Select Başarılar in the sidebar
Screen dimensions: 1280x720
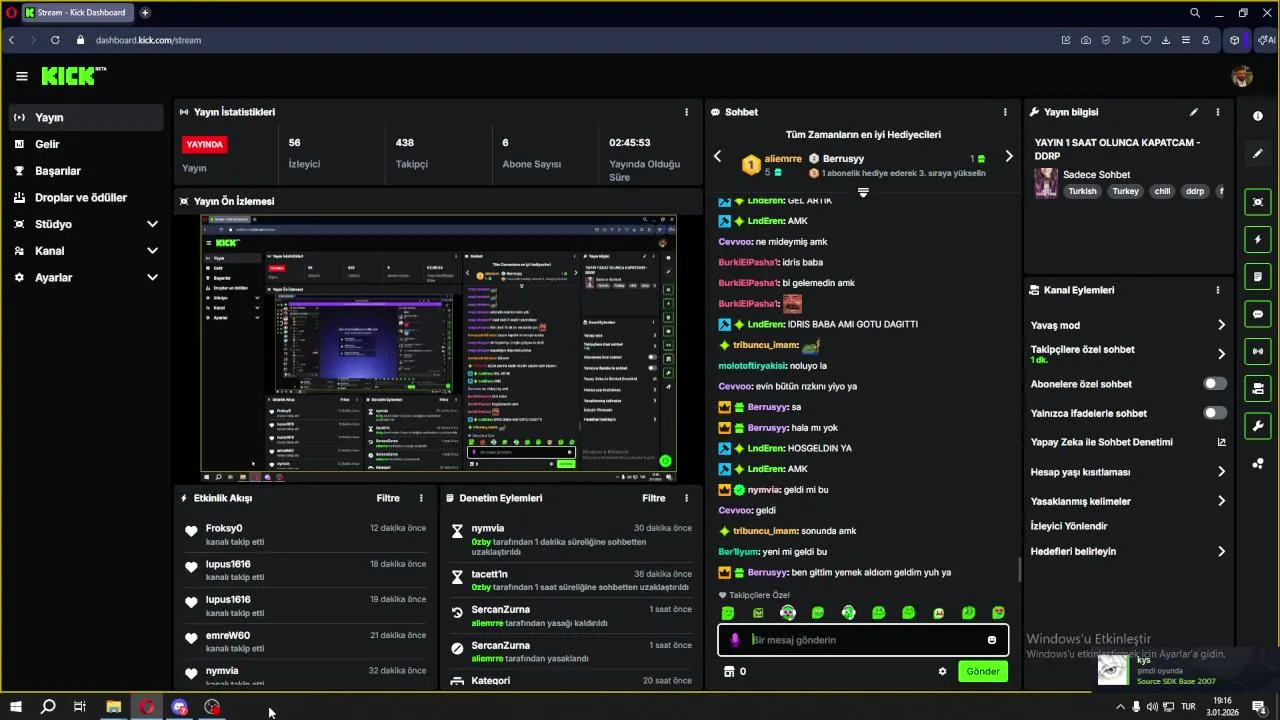(87, 171)
